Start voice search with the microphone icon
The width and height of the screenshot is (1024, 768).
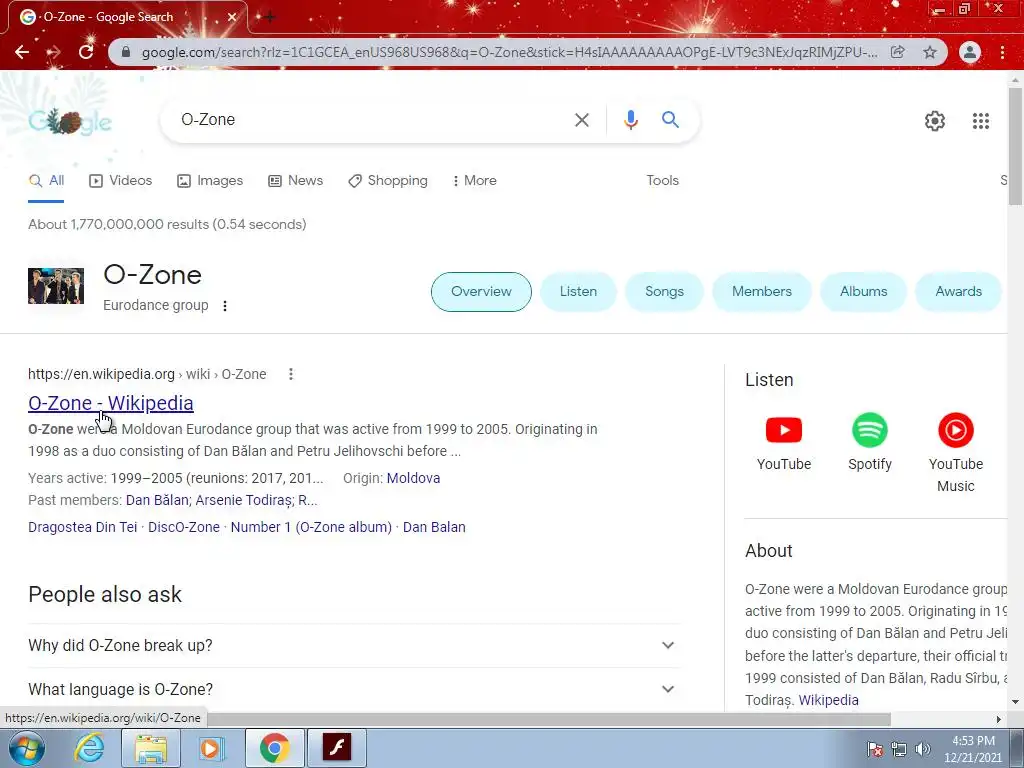click(630, 120)
